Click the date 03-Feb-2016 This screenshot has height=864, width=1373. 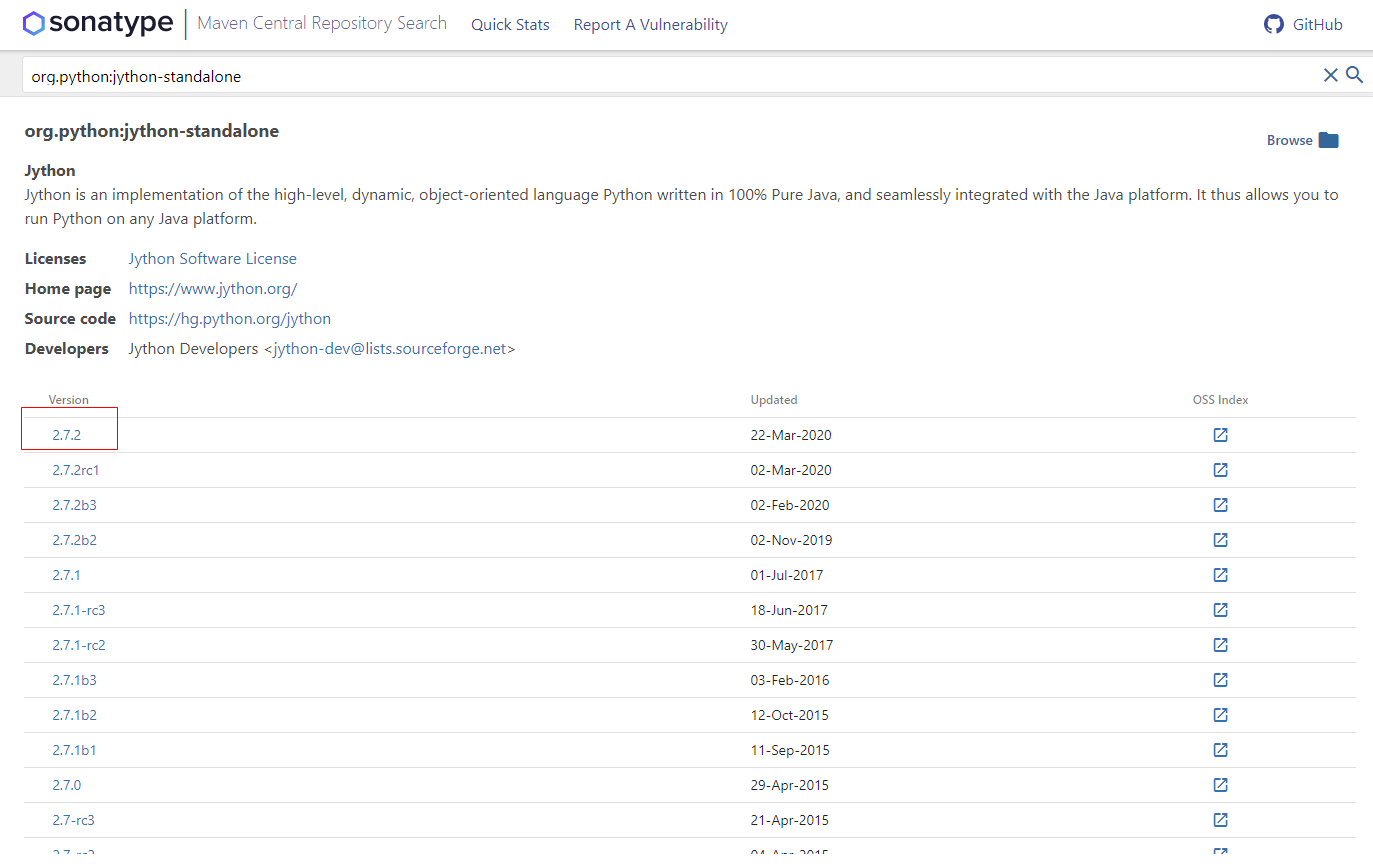click(x=790, y=680)
